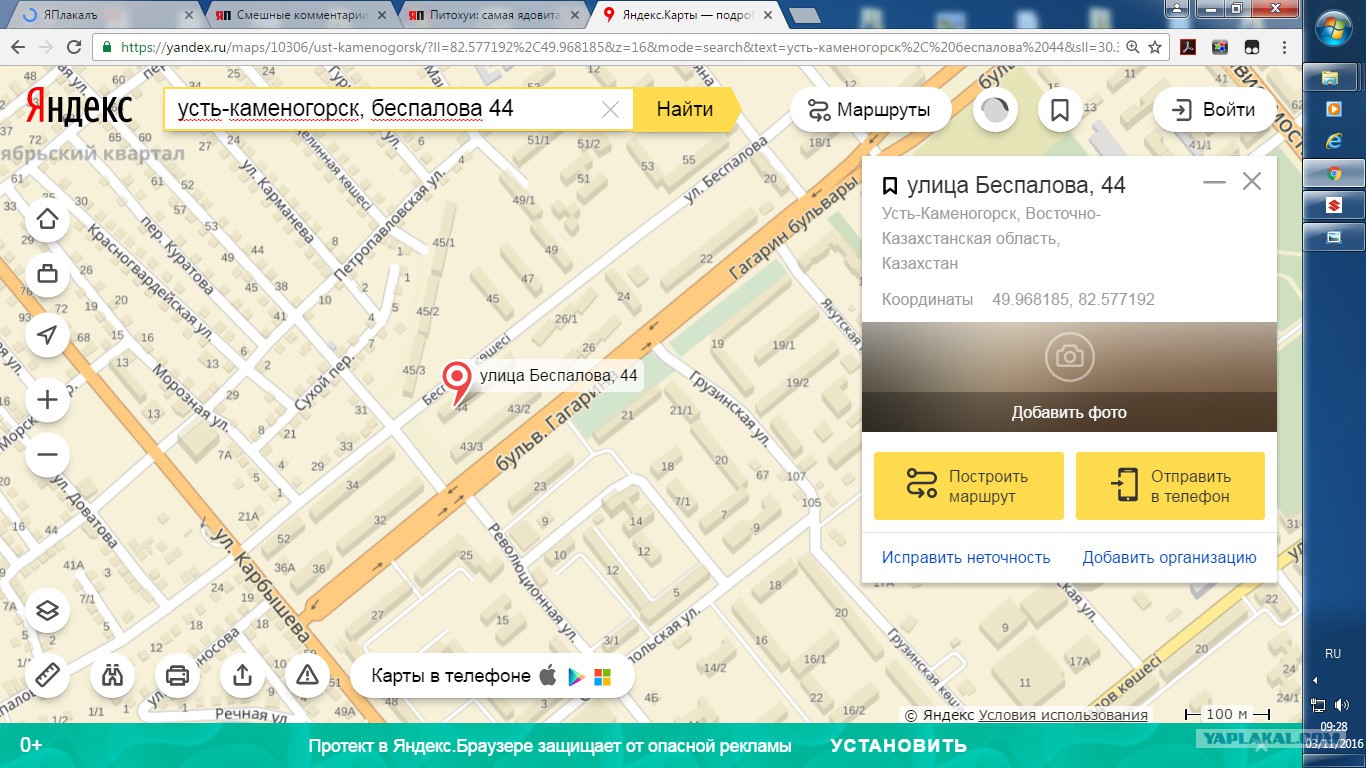
Task: Click the red map pin marker
Action: tap(457, 382)
